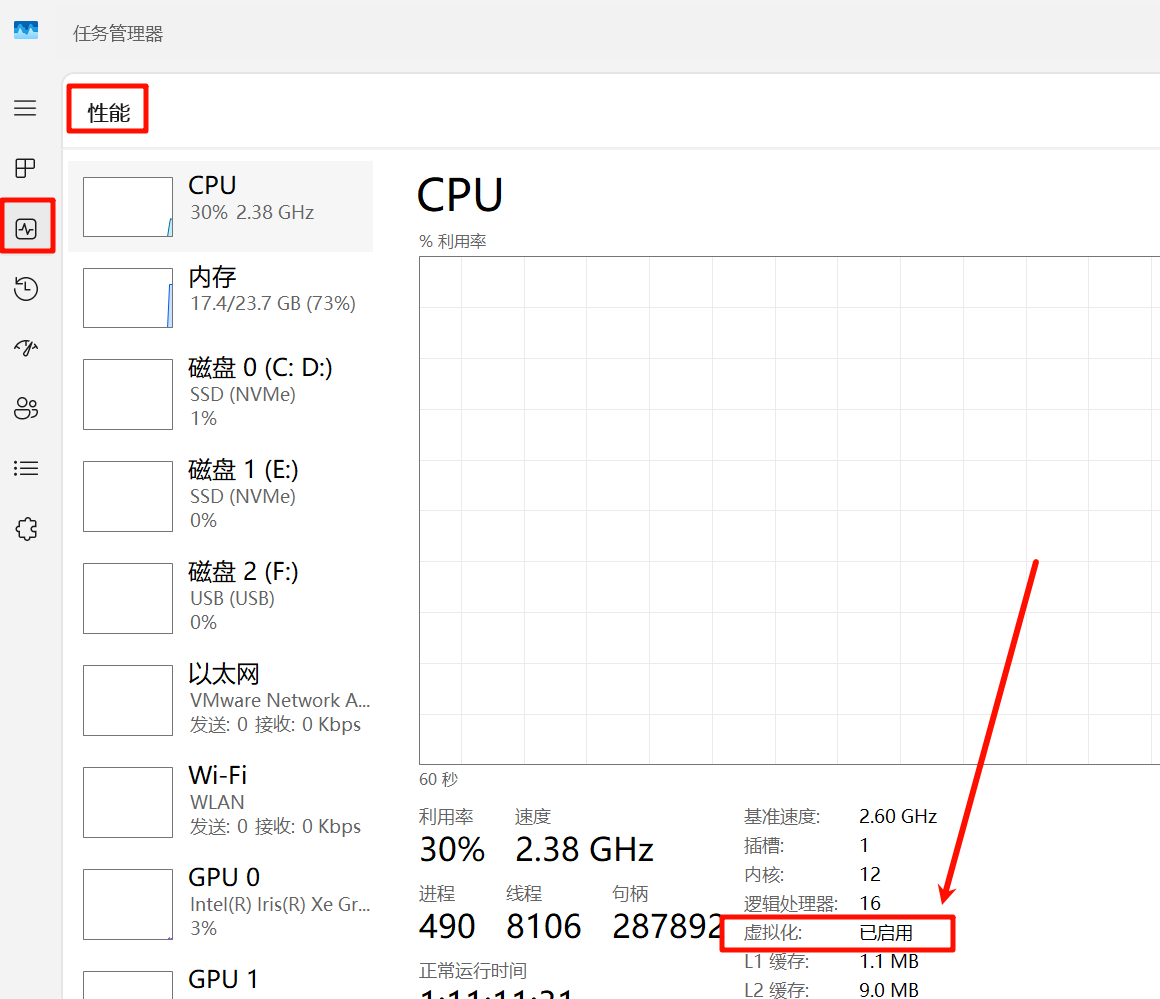The width and height of the screenshot is (1160, 999).
Task: Click the Task Manager app icon in title bar
Action: [x=26, y=31]
